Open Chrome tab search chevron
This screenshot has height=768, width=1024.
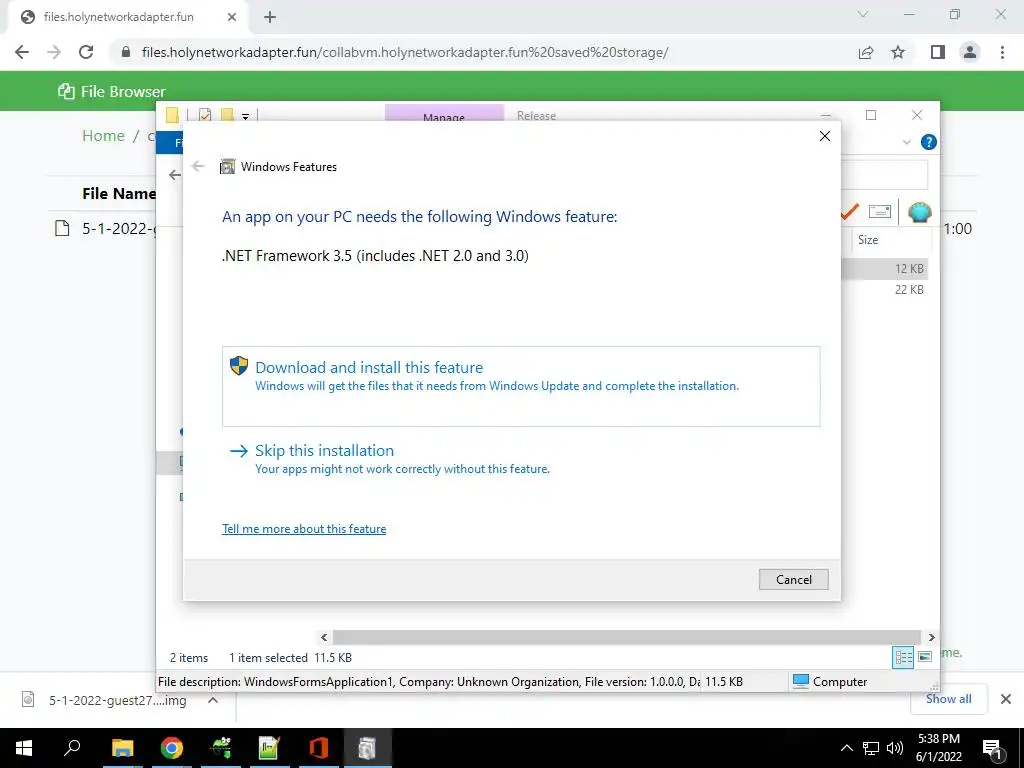(x=863, y=14)
